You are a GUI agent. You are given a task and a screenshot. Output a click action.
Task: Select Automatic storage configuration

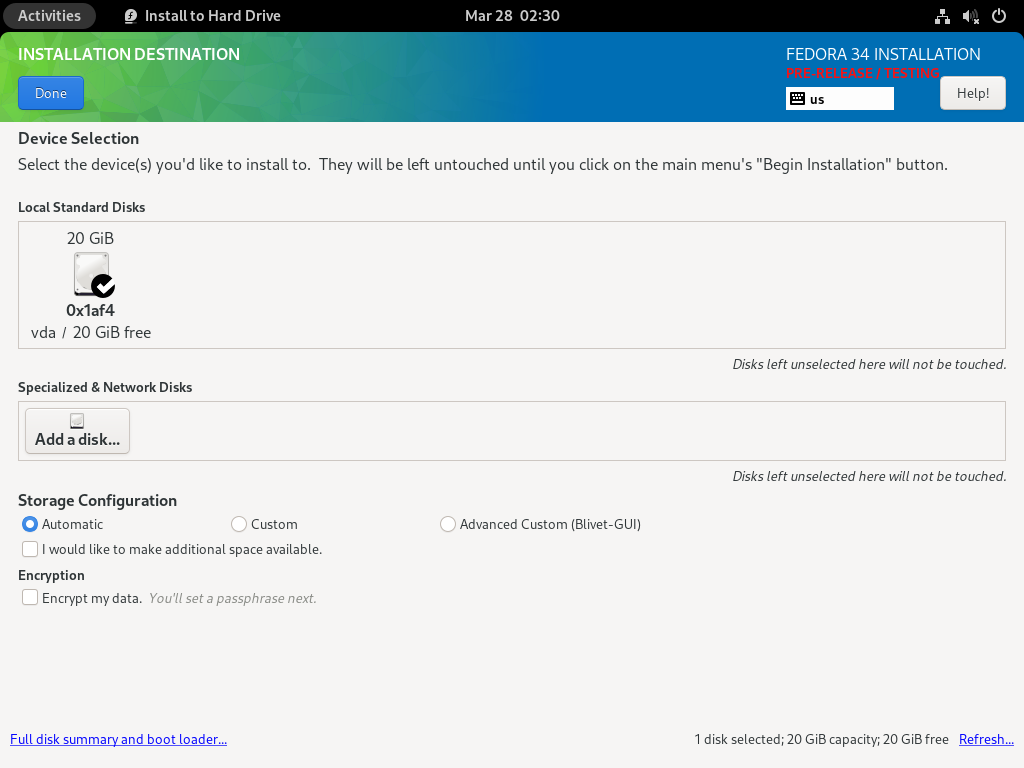click(x=30, y=524)
